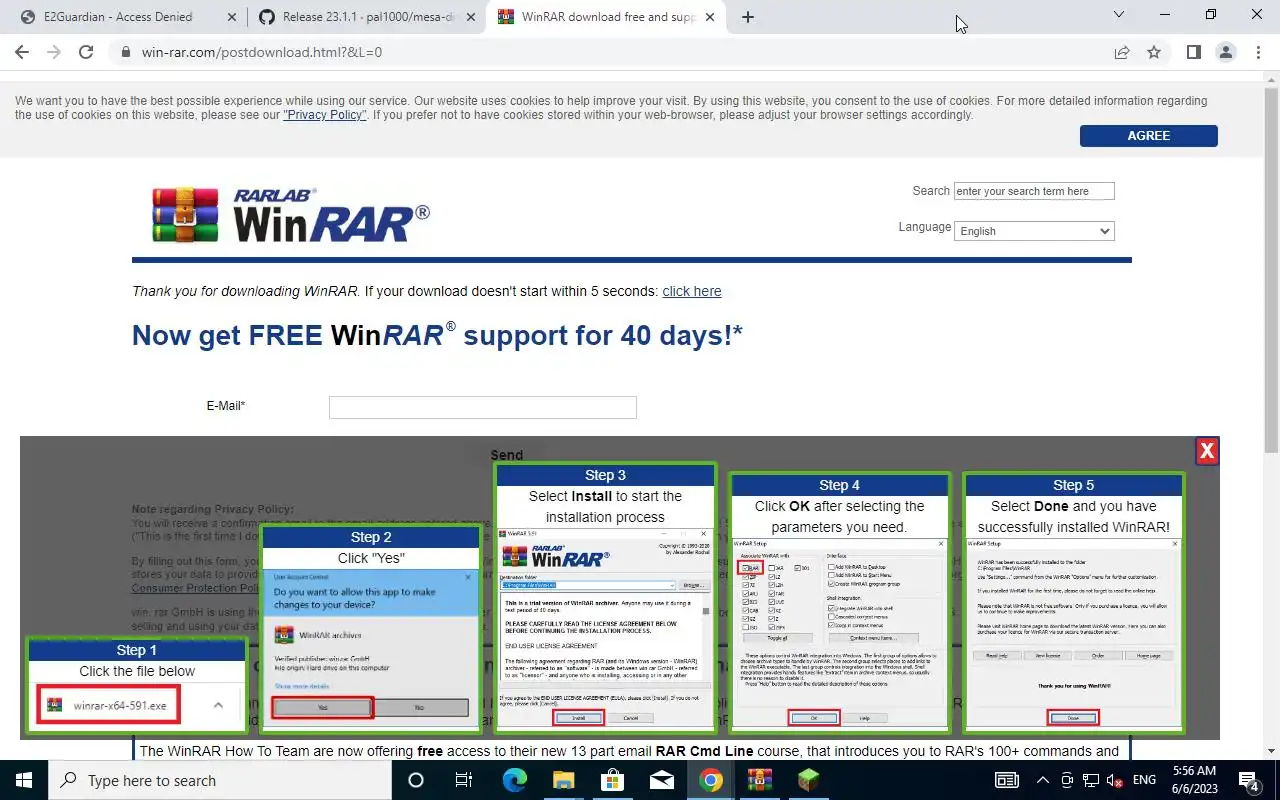Click the muted volume tray icon
Image resolution: width=1280 pixels, height=800 pixels.
tap(1115, 780)
